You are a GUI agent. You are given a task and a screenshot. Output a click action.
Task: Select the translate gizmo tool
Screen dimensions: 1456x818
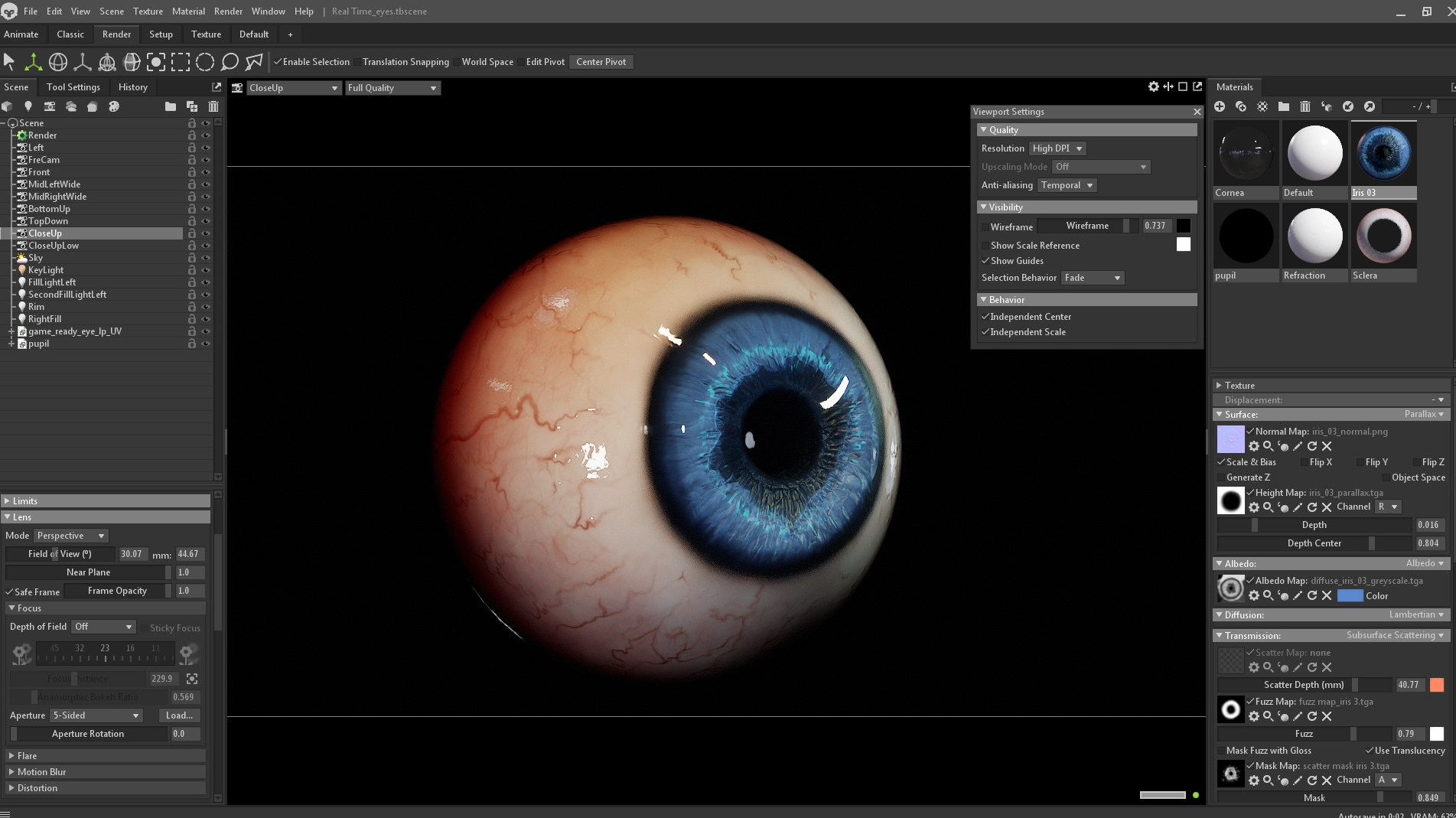pos(33,62)
